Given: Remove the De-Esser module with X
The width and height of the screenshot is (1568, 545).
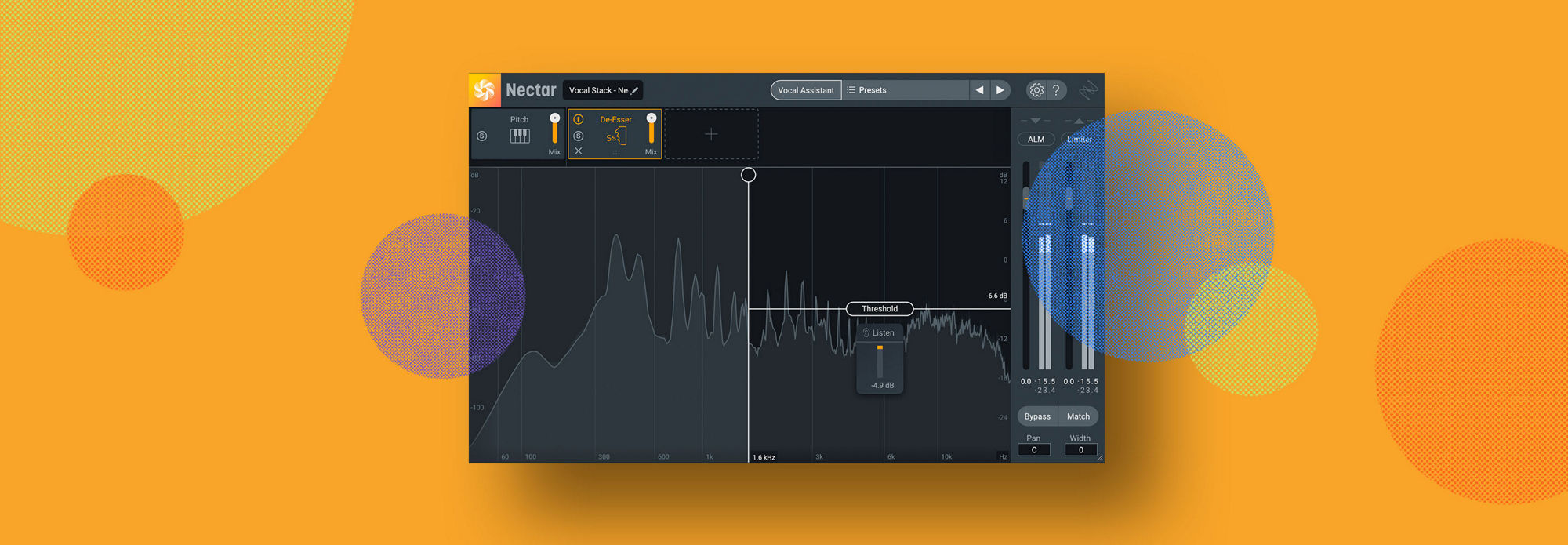Looking at the screenshot, I should [x=579, y=151].
